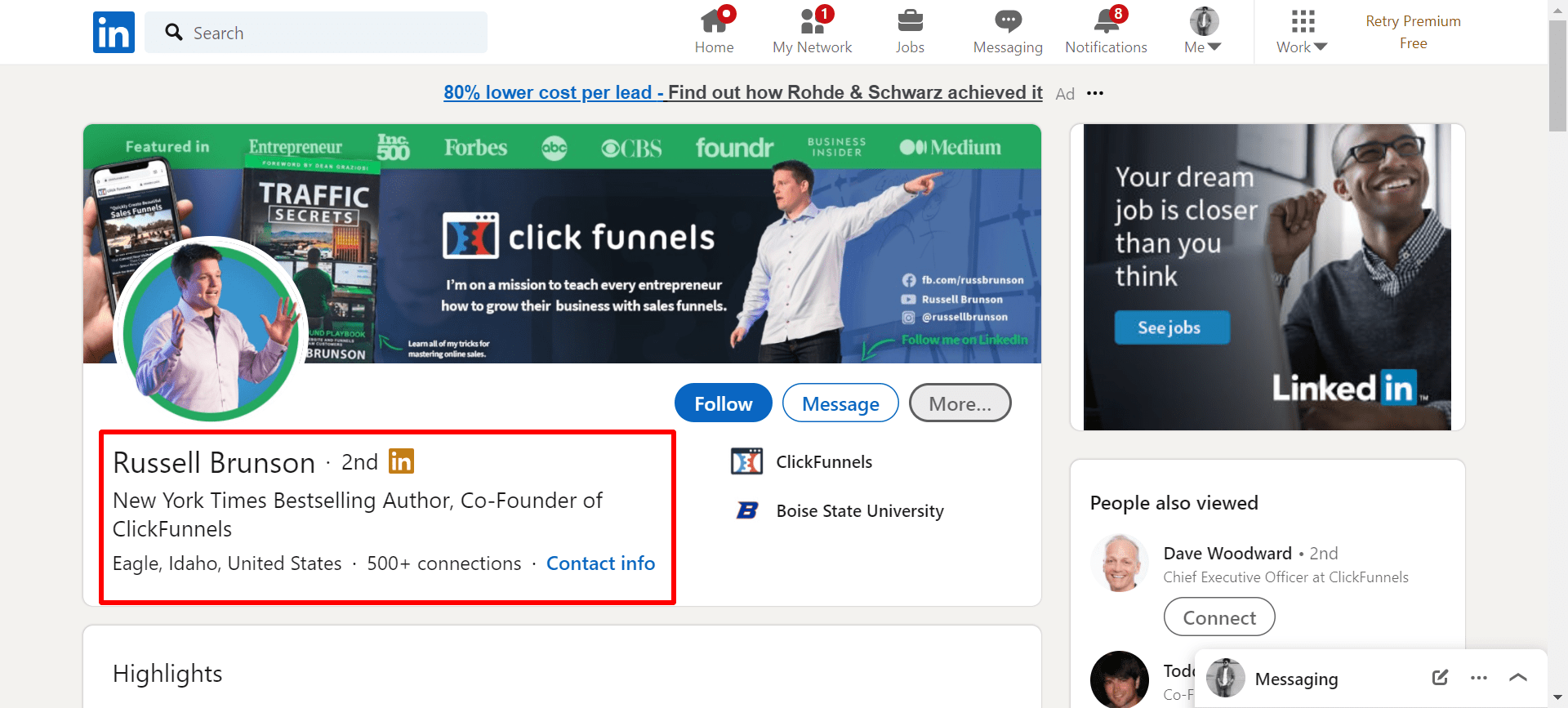The image size is (1568, 708).
Task: Click the Messaging chat bubble icon
Action: coord(1008,21)
